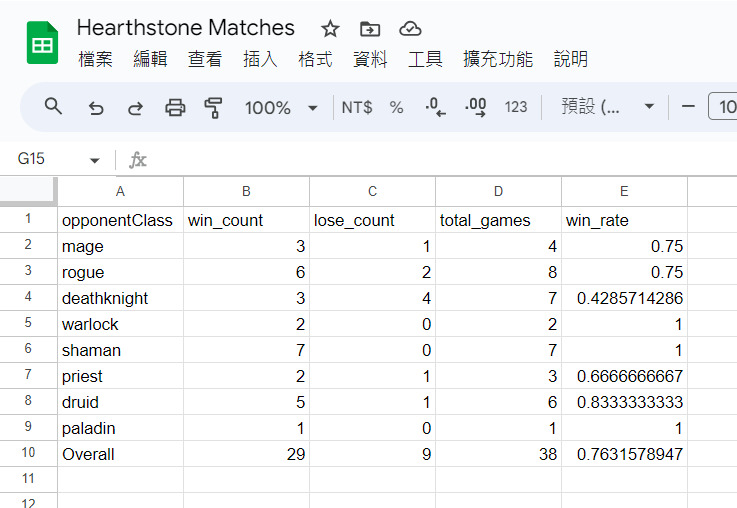Select row 10 header
737x508 pixels.
tap(28, 453)
